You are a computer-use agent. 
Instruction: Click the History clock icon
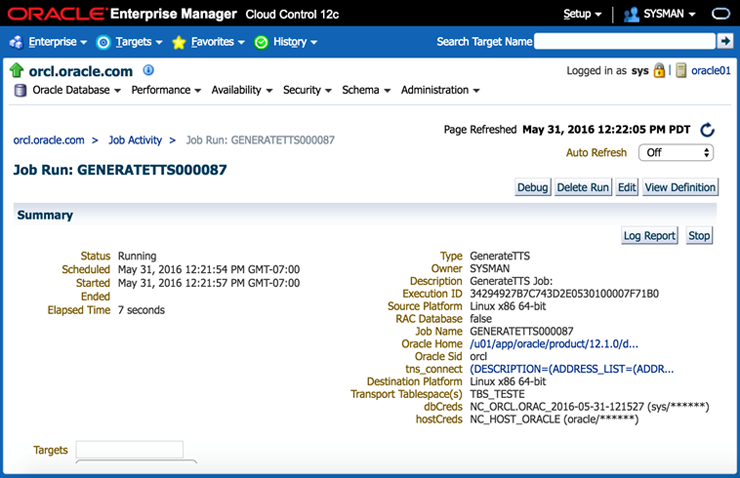coord(261,42)
